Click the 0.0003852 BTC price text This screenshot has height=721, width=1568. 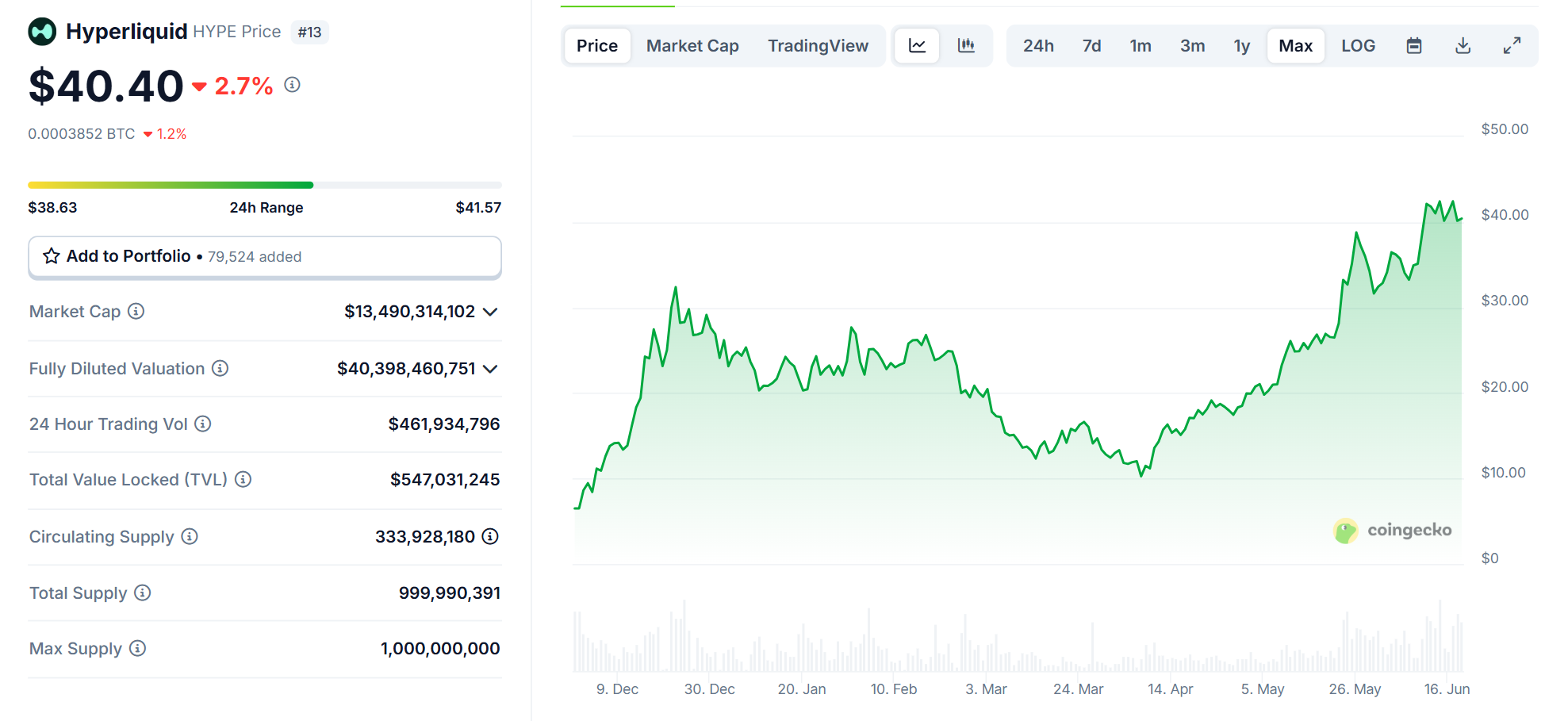coord(82,134)
